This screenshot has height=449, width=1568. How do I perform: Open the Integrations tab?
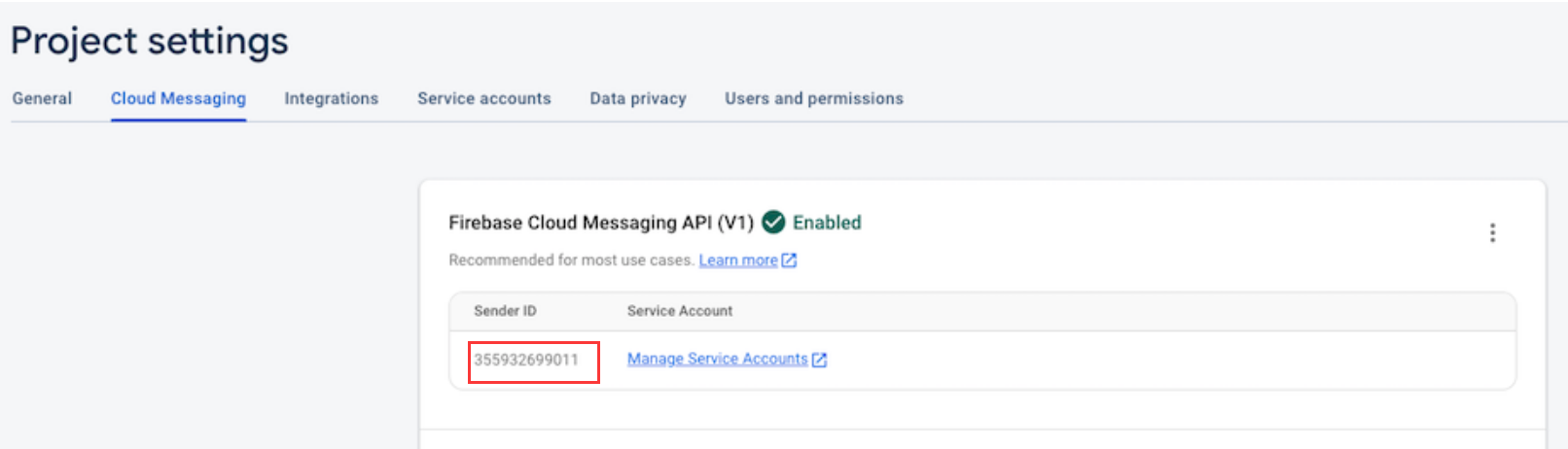point(331,98)
